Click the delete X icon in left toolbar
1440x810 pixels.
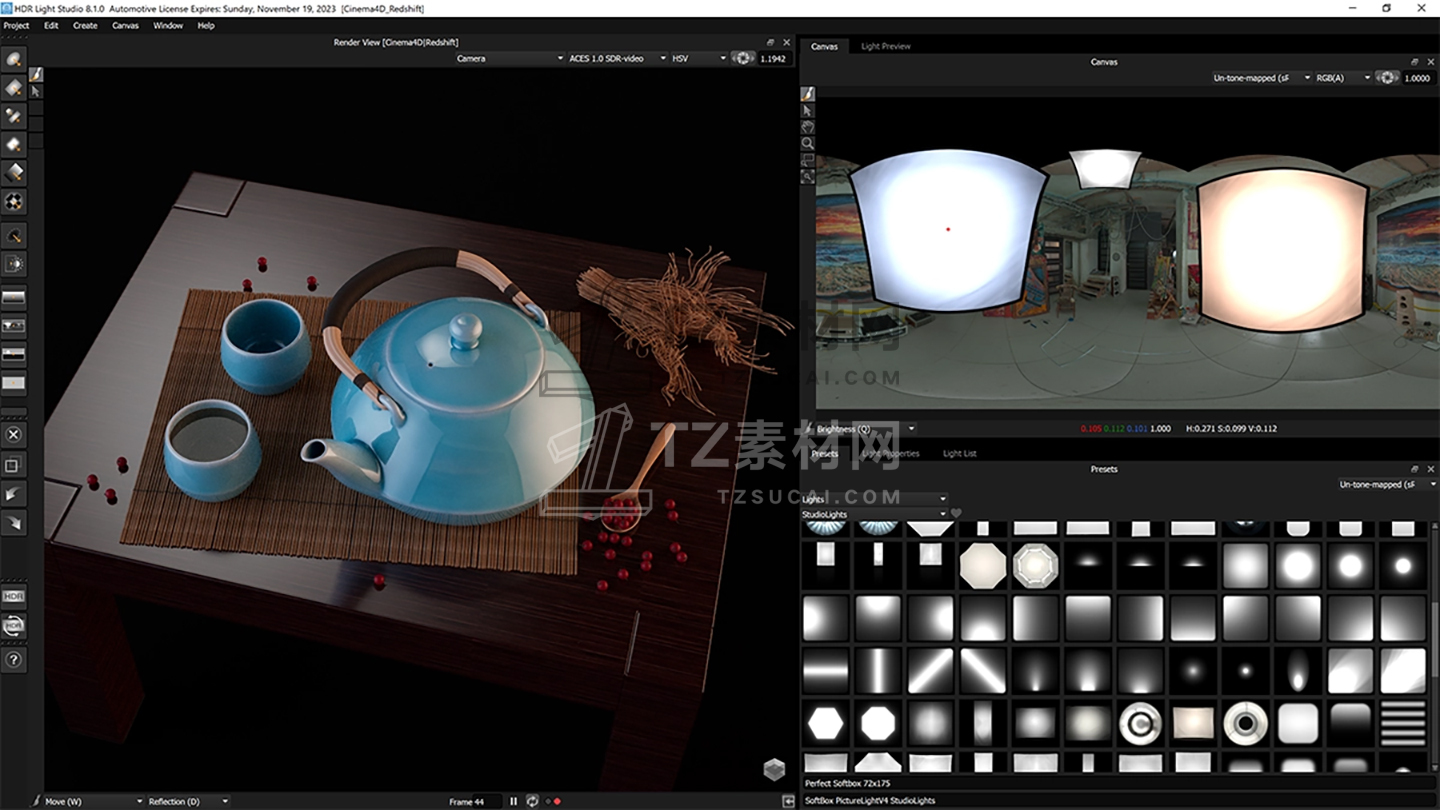point(13,435)
